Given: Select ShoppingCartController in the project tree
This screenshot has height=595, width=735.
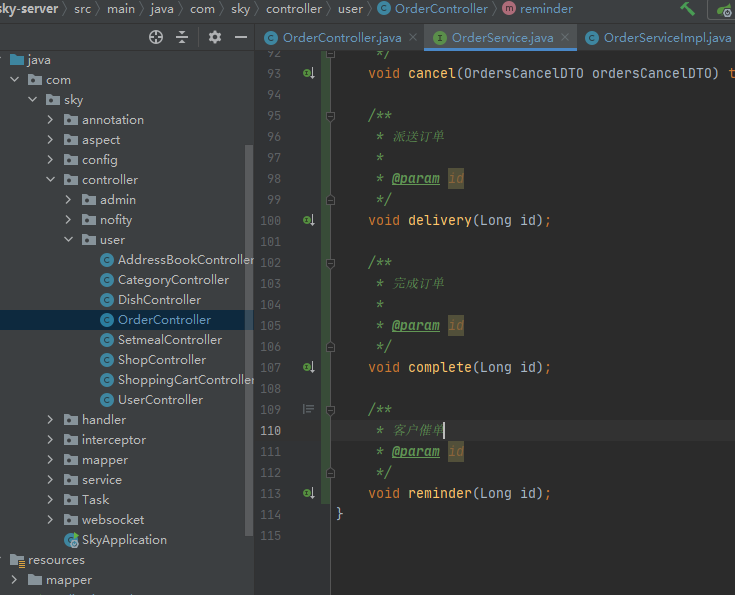Looking at the screenshot, I should (185, 380).
